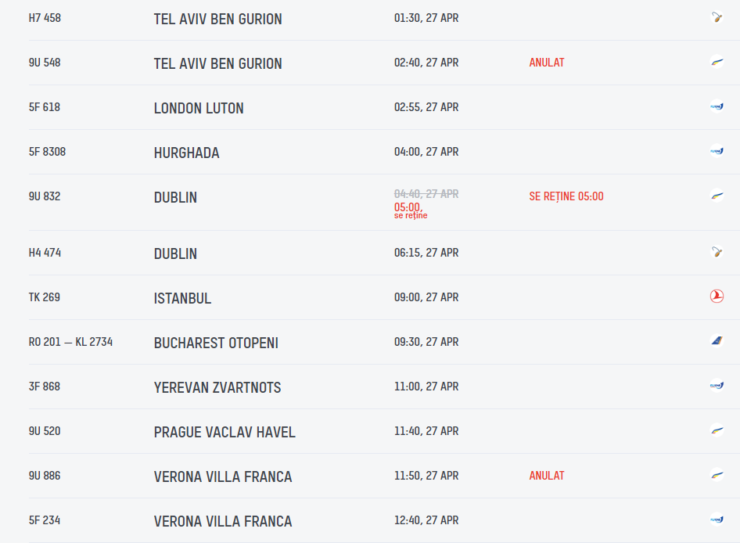740x543 pixels.
Task: Click the Air Moldova logo for 9U 832 Dublin
Action: click(x=717, y=195)
